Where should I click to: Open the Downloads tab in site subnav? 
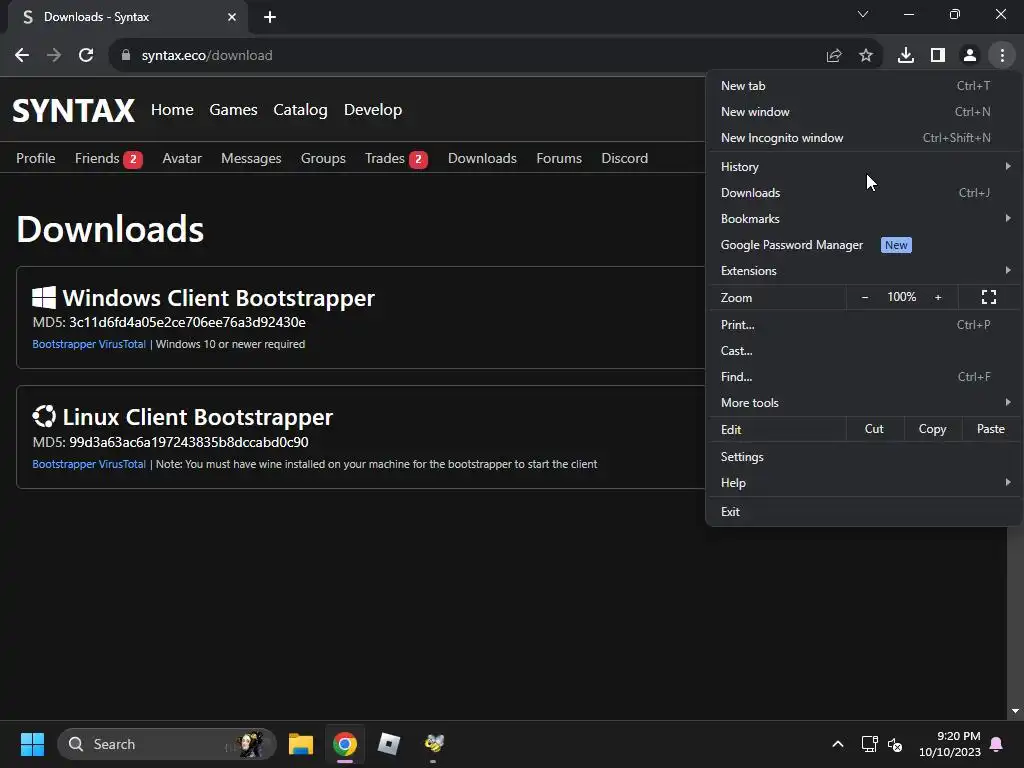coord(483,158)
